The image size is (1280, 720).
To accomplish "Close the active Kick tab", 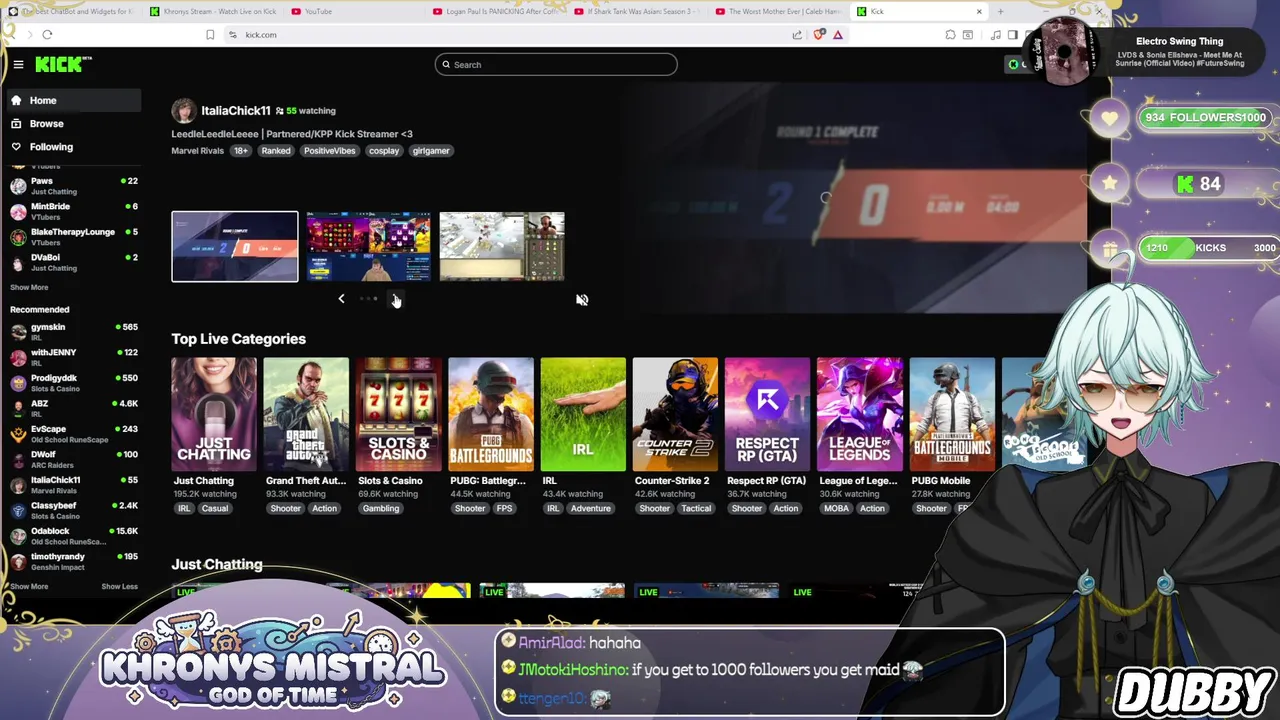I will click(979, 11).
